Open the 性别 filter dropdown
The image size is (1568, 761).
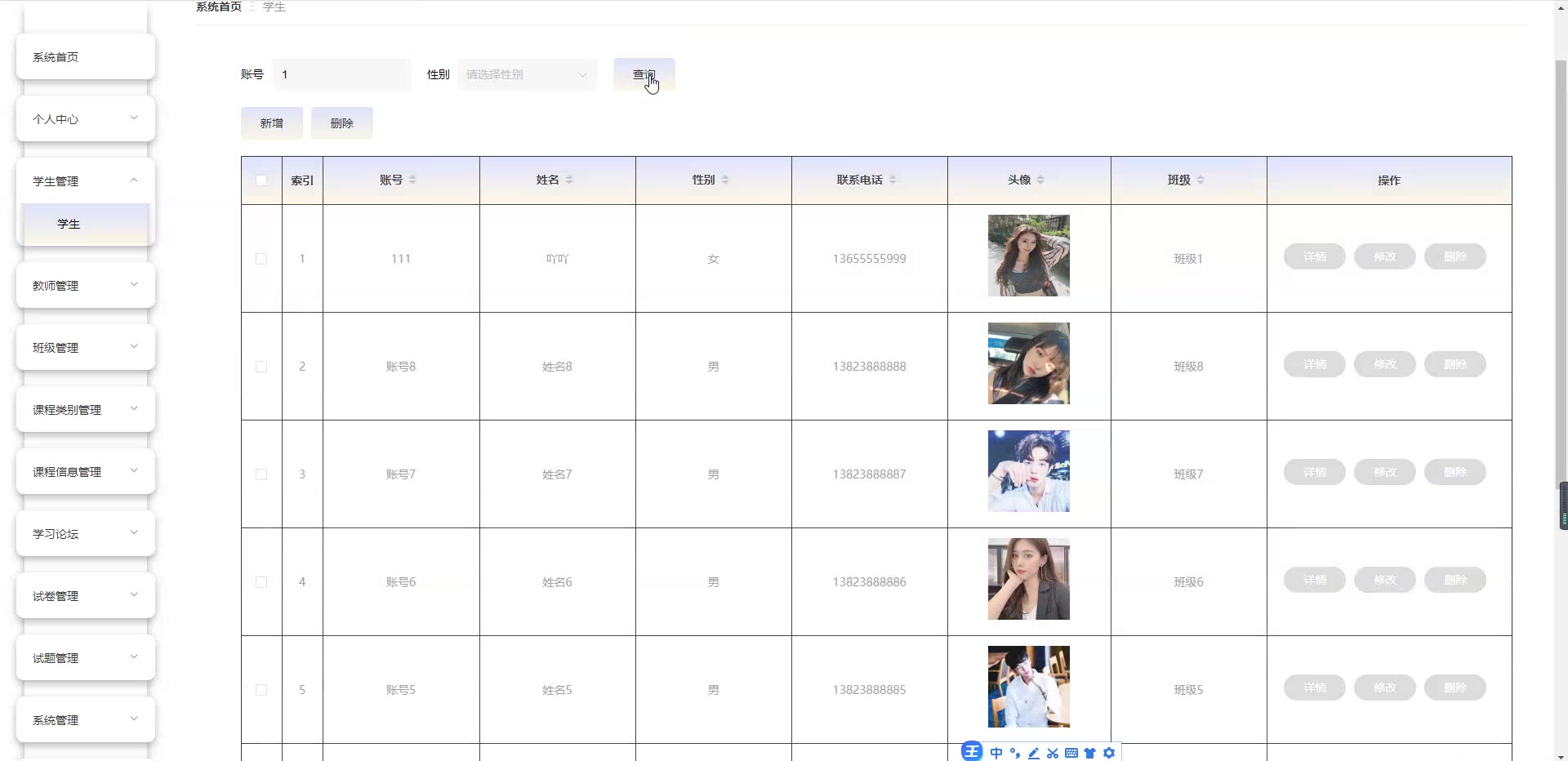527,74
